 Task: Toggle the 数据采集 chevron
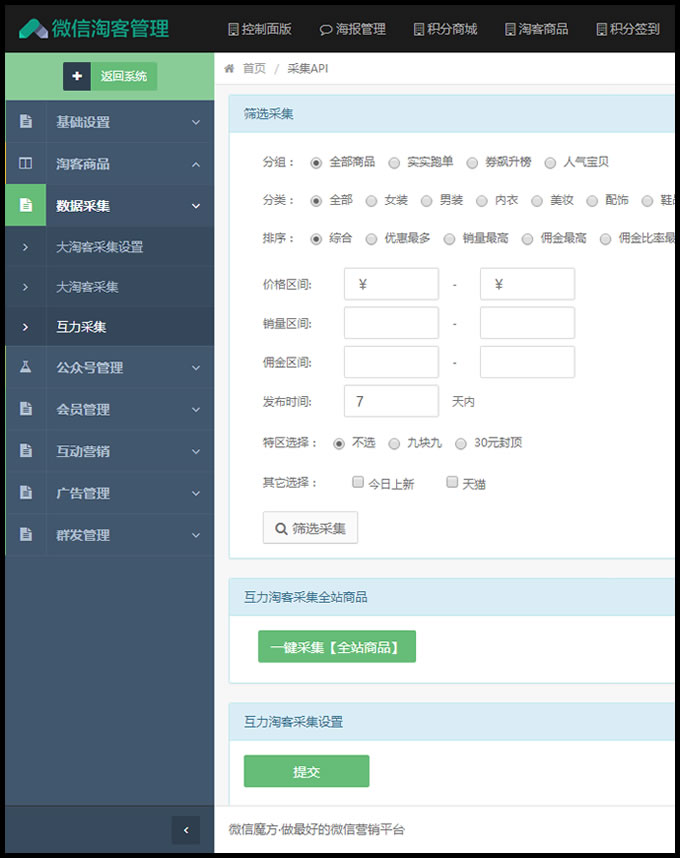pyautogui.click(x=196, y=206)
